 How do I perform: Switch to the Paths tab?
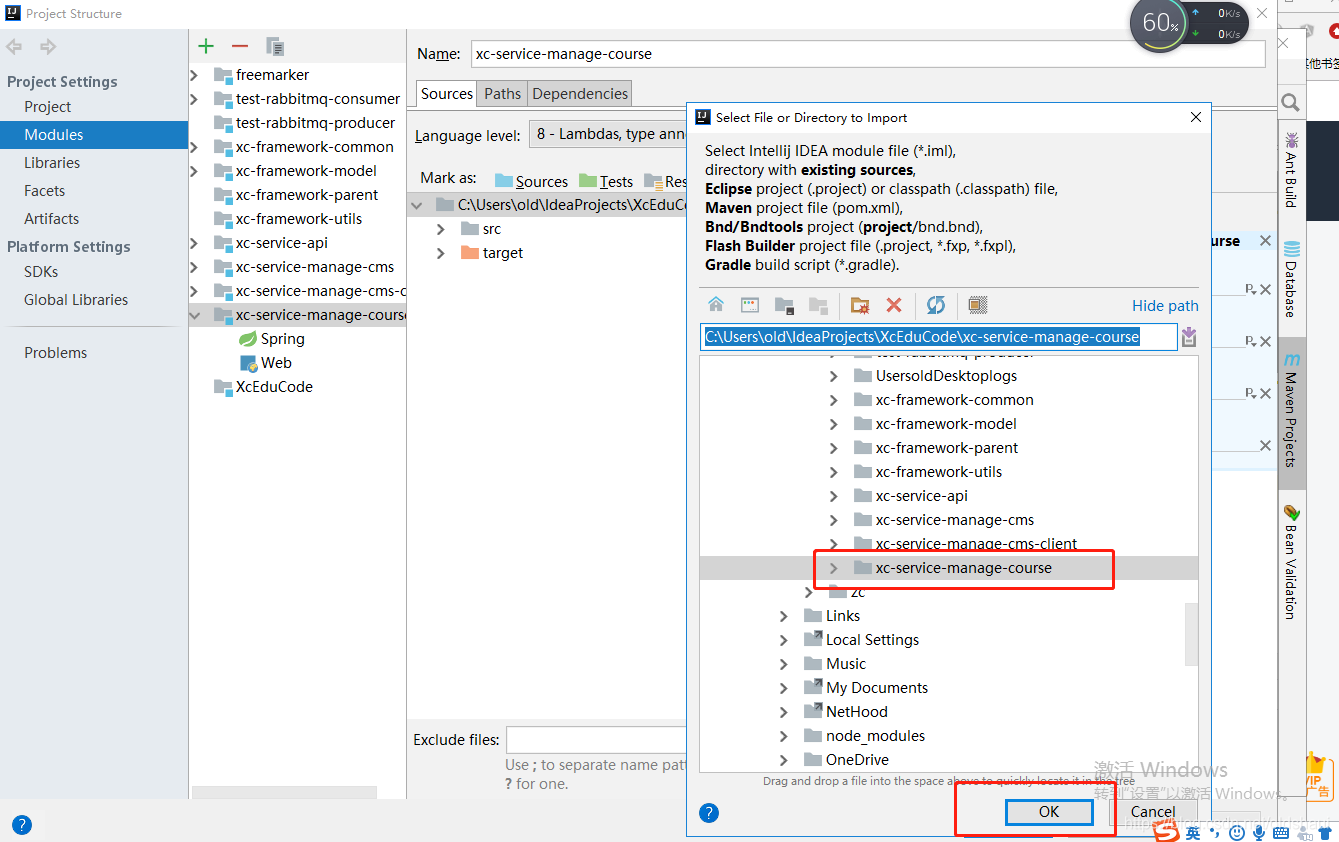point(502,94)
